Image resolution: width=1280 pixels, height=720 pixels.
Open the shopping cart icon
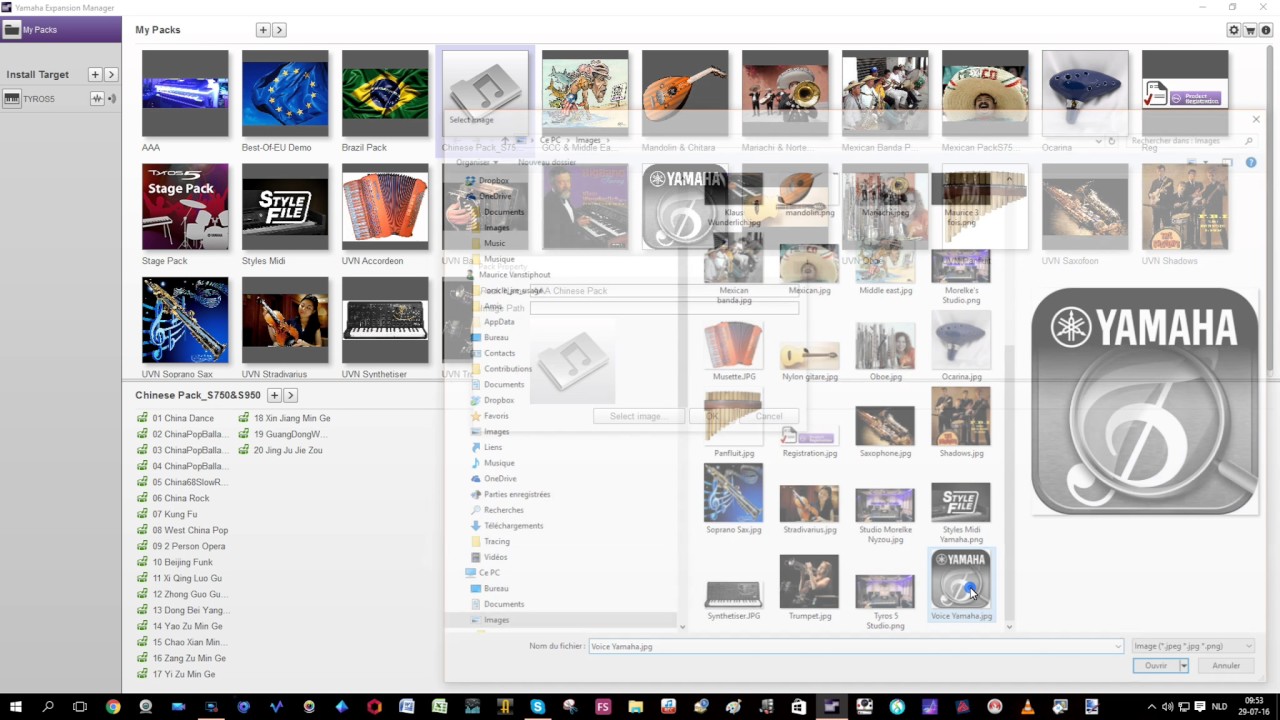[1250, 30]
